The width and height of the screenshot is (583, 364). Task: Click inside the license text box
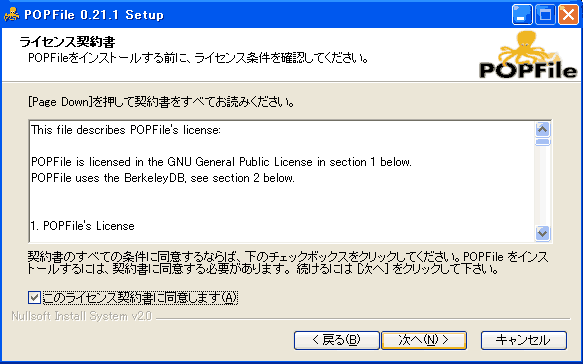[282, 181]
